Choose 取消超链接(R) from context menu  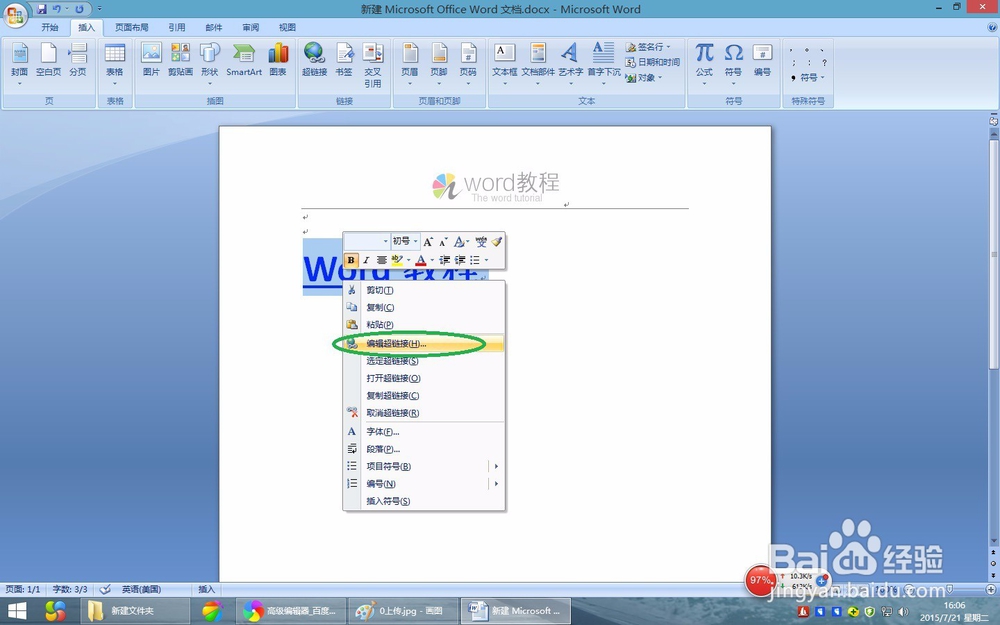(424, 413)
